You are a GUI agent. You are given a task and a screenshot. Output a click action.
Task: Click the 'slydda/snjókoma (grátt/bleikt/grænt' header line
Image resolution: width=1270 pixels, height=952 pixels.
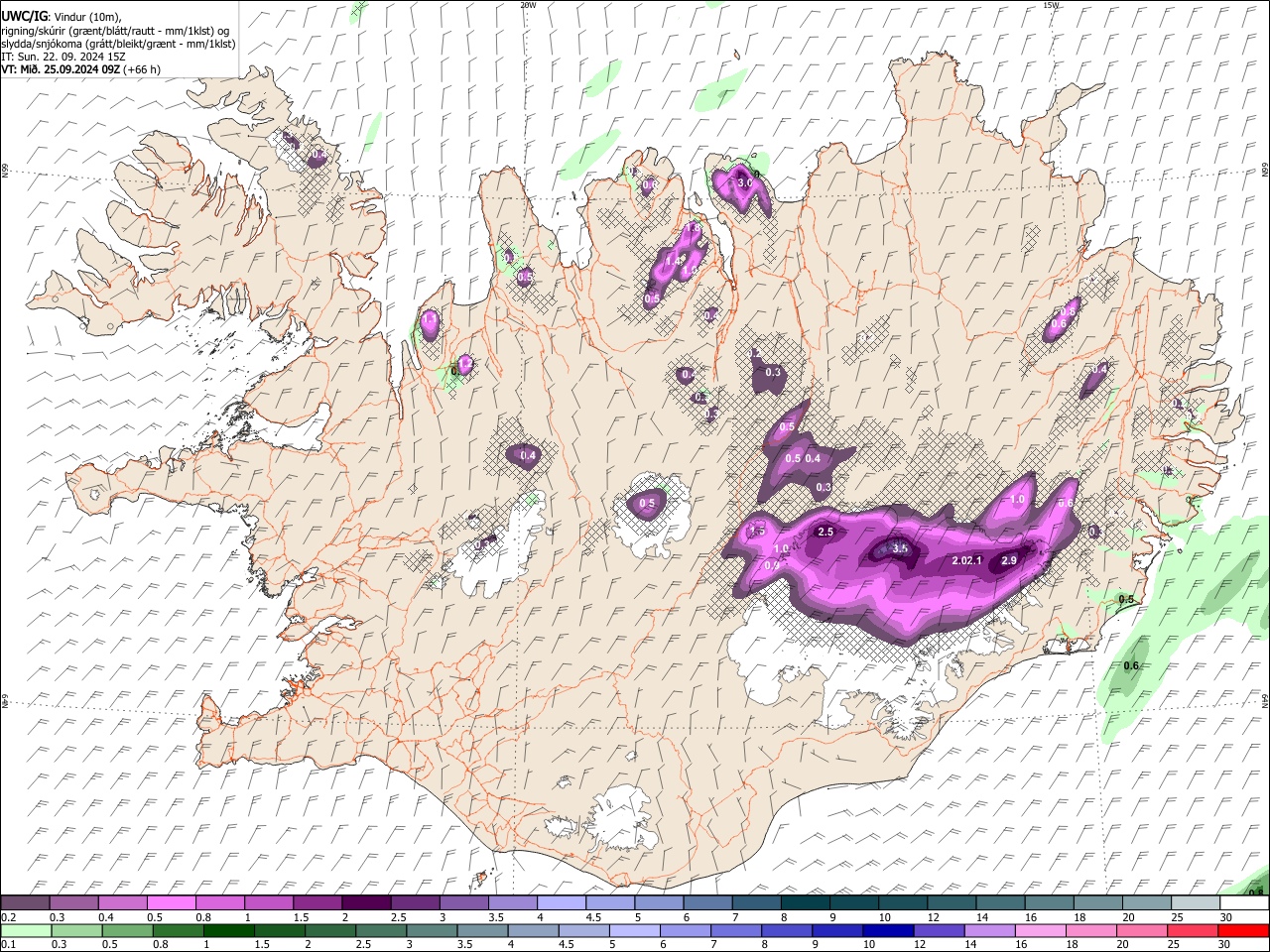[118, 44]
